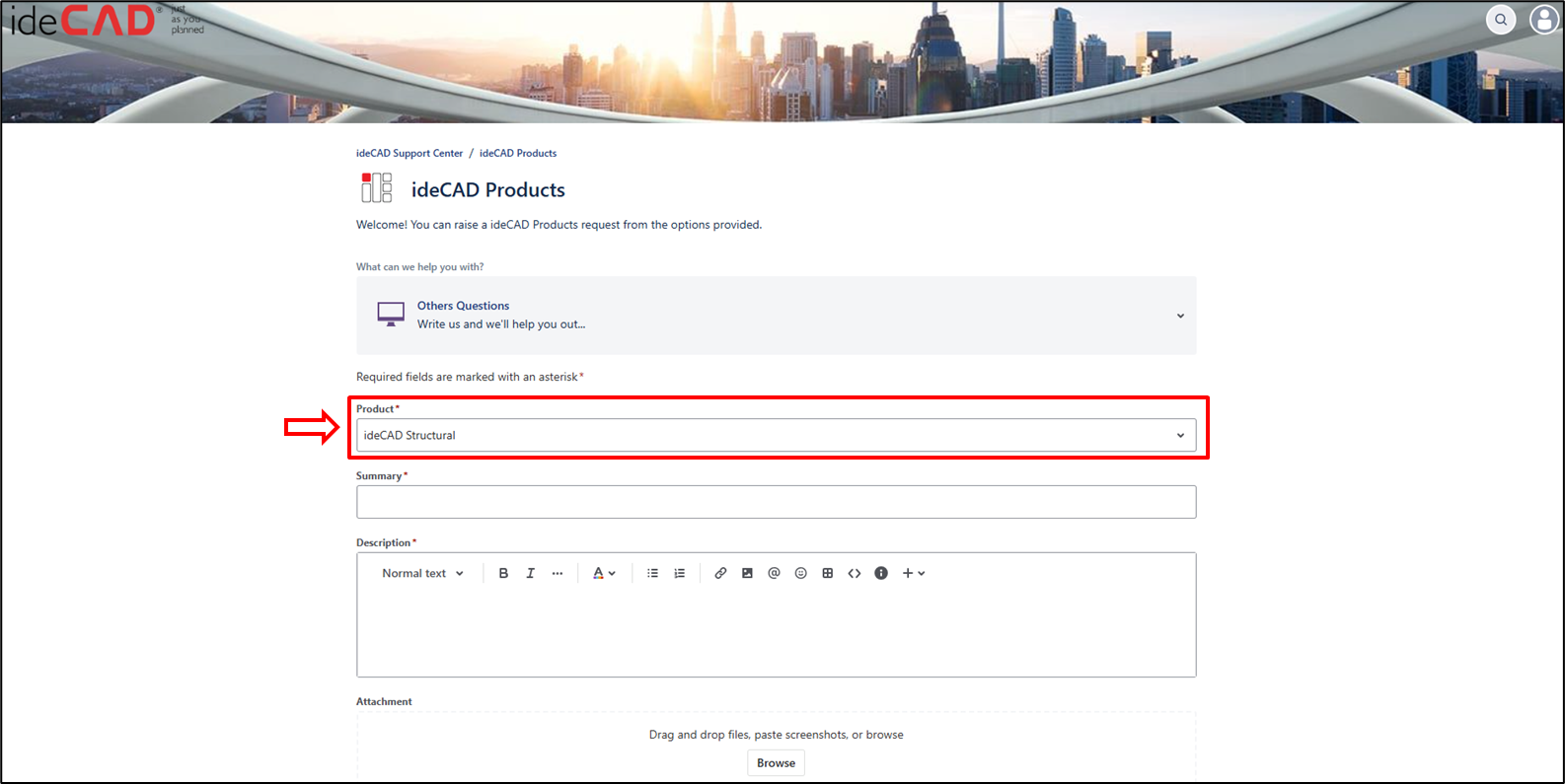Expand the Product dropdown

click(x=777, y=435)
